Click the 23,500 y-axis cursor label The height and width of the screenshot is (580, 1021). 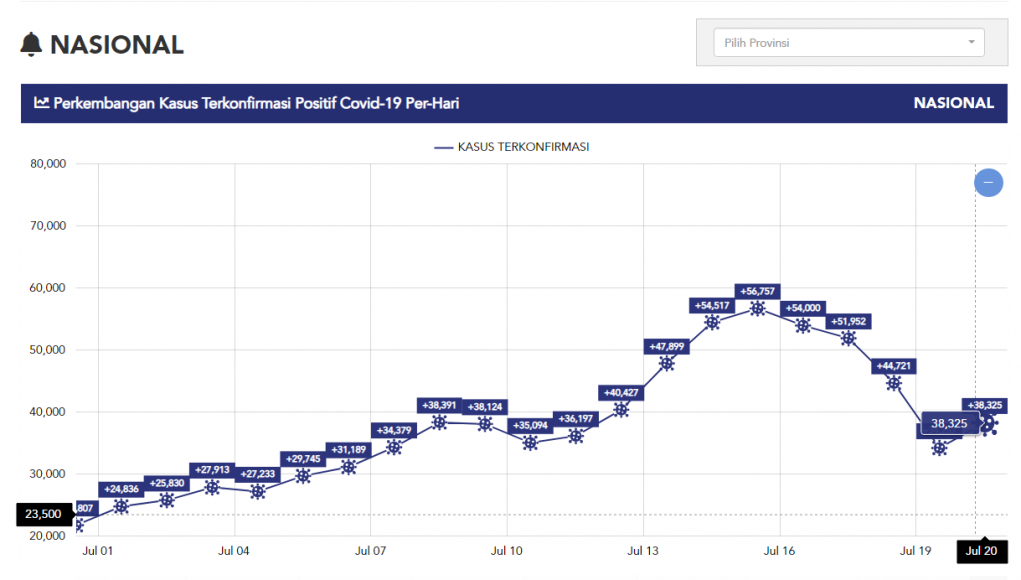[x=44, y=514]
